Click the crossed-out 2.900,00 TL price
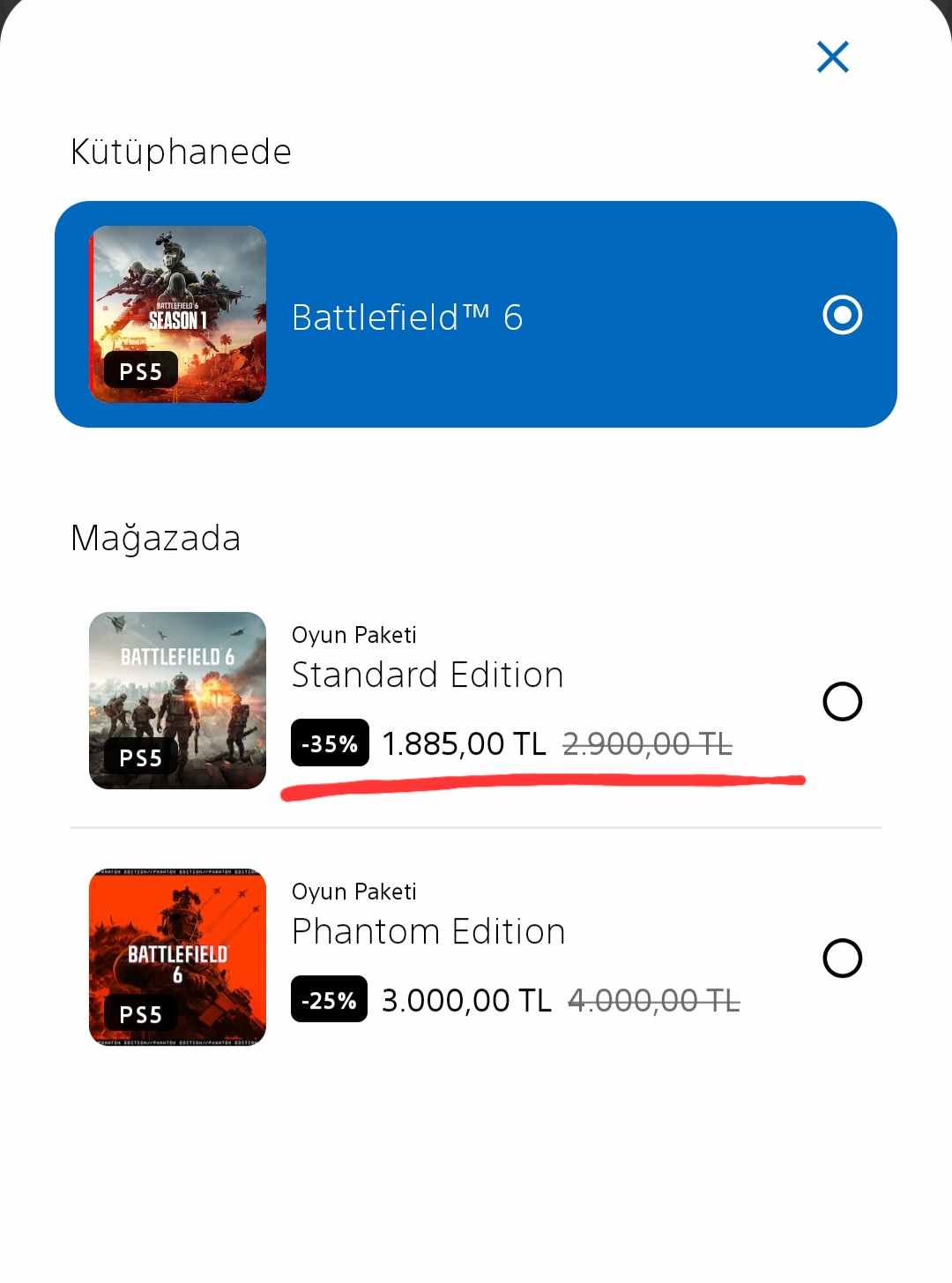952x1283 pixels. click(x=647, y=744)
